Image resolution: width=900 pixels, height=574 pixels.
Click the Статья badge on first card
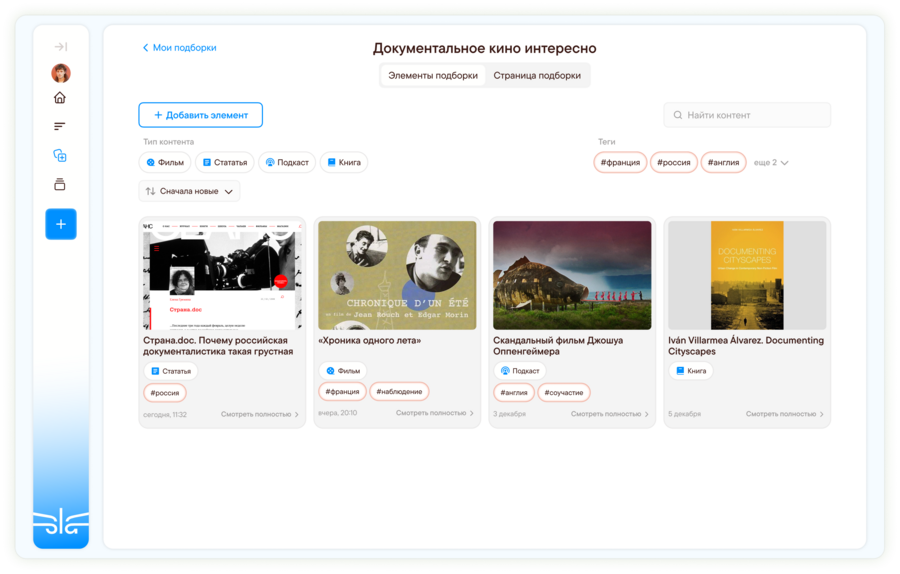pos(170,371)
